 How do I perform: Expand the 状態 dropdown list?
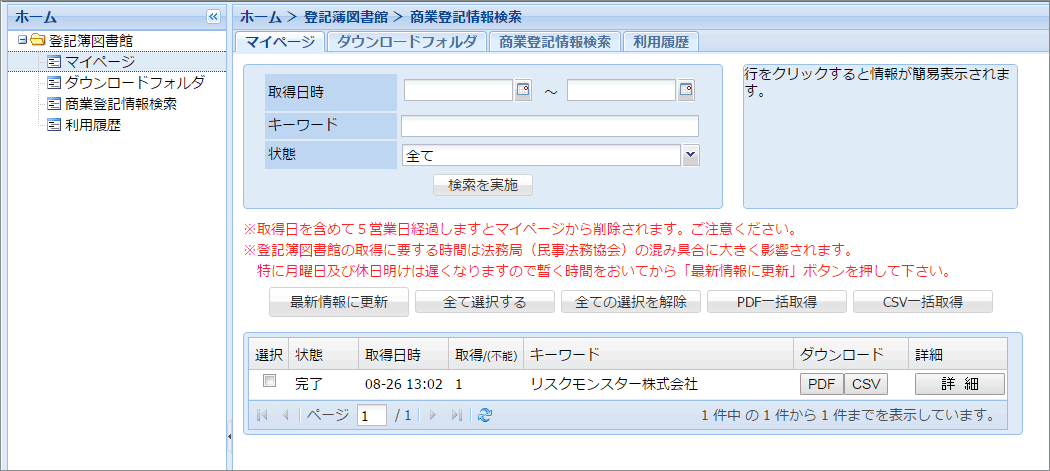(690, 155)
